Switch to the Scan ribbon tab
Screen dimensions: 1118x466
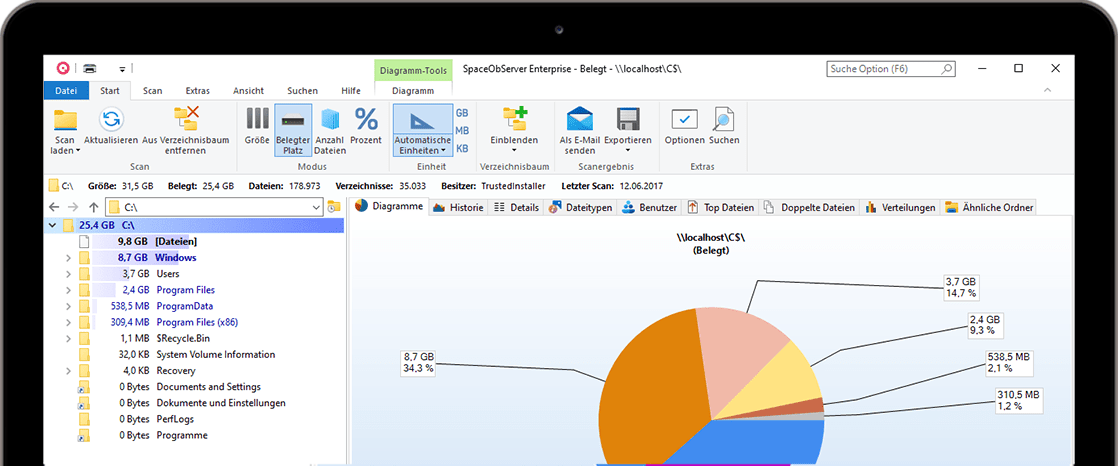[153, 90]
